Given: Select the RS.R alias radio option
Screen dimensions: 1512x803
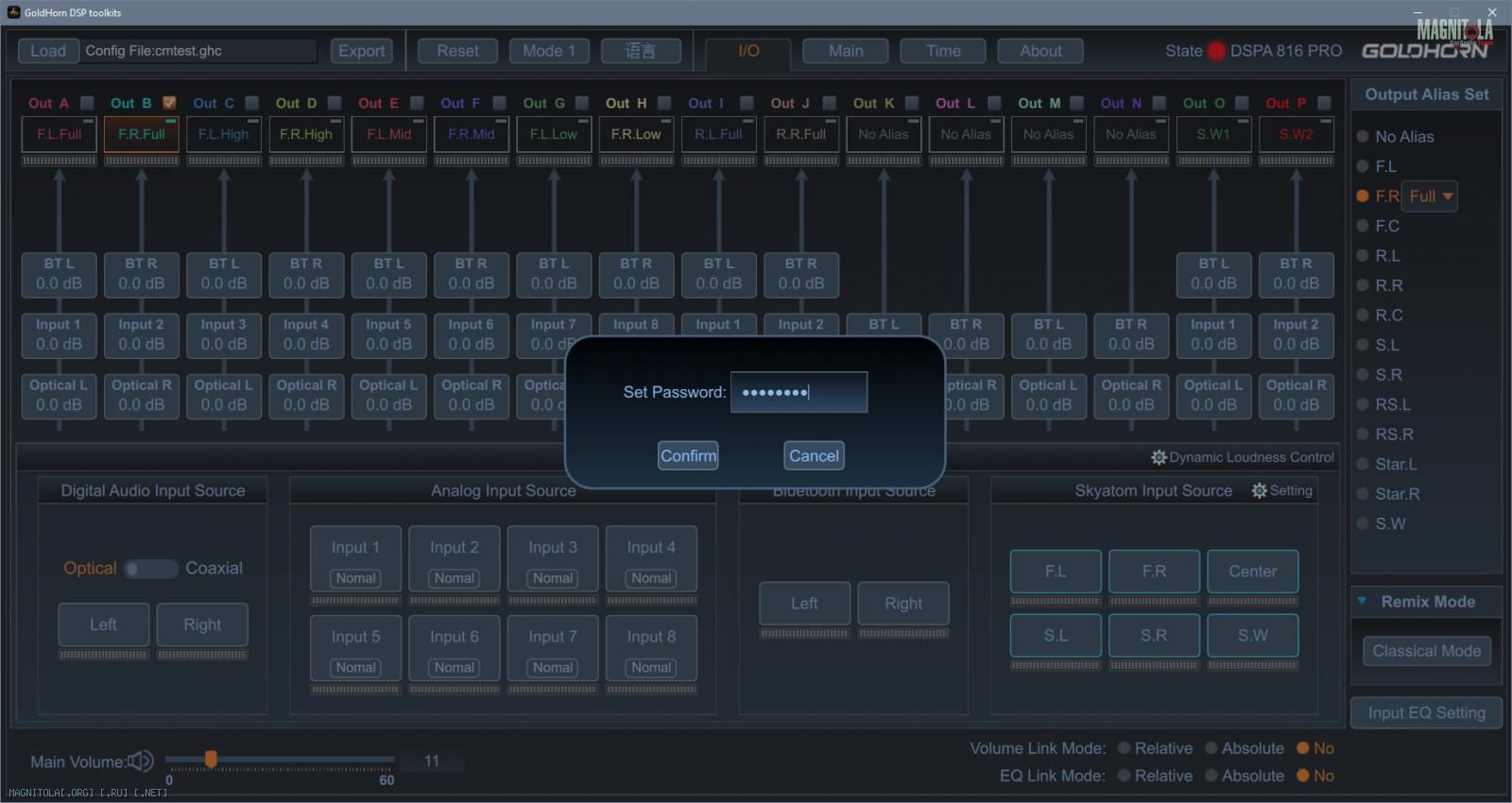Looking at the screenshot, I should (1363, 435).
